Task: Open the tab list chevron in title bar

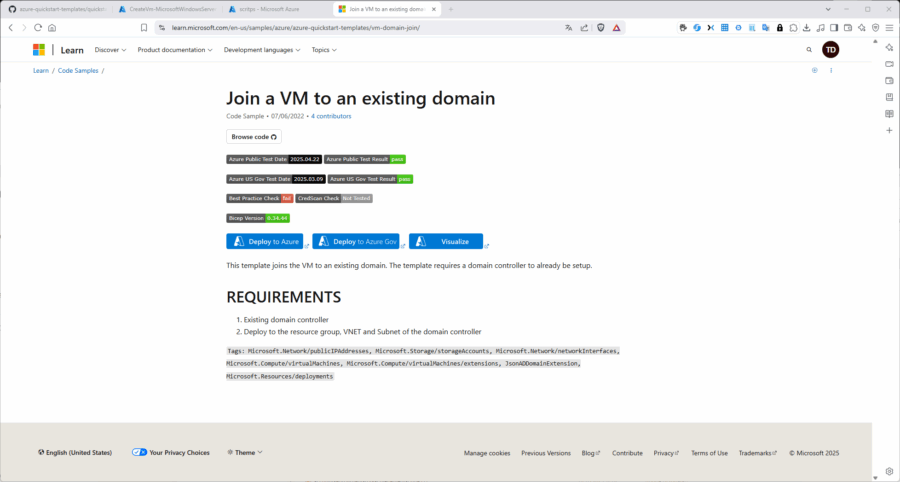Action: coord(828,9)
